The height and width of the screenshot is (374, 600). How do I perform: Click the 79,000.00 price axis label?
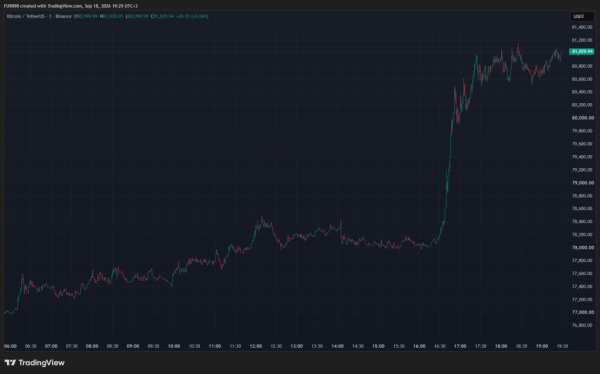point(583,183)
